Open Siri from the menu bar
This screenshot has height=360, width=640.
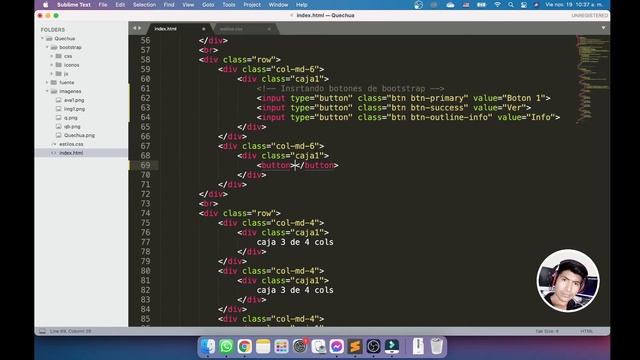536,5
